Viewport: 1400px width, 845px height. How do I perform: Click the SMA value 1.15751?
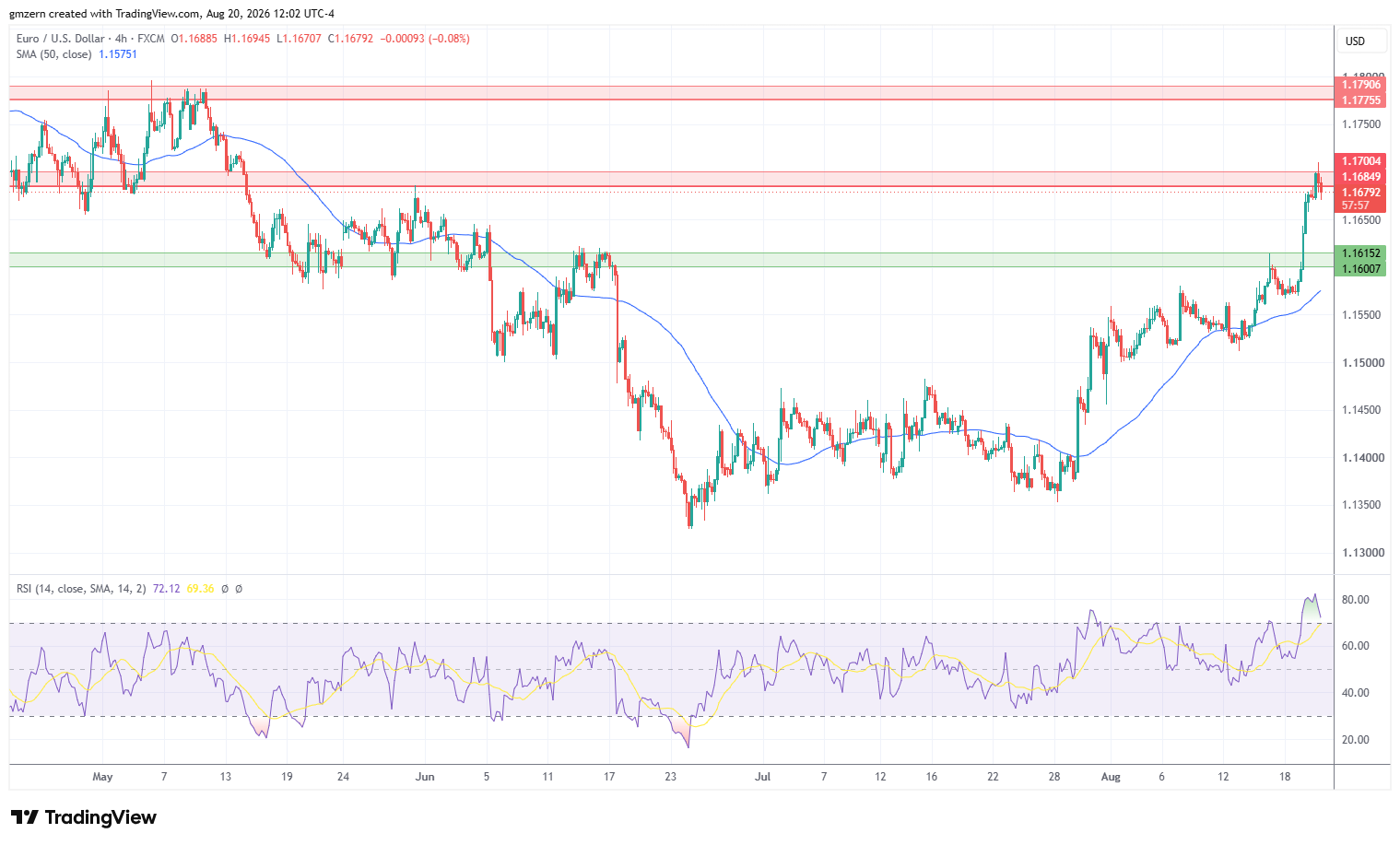pos(118,54)
